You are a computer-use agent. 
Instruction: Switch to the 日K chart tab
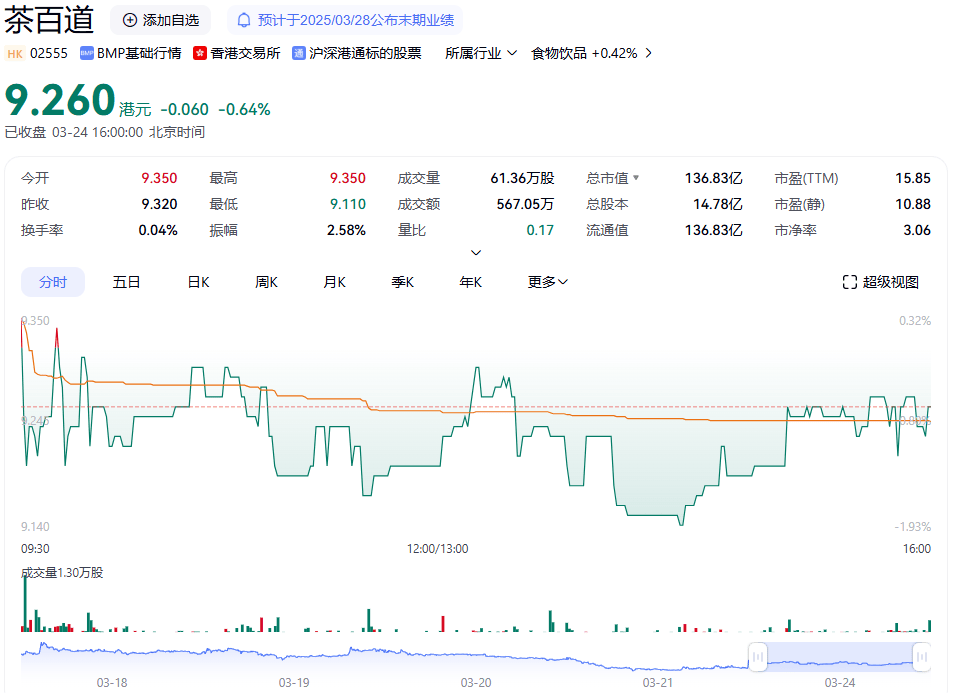(x=199, y=282)
